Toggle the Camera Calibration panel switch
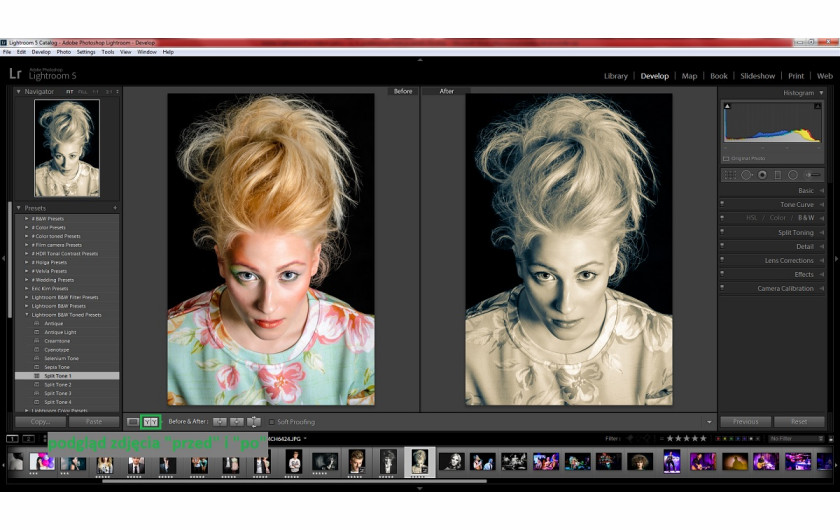This screenshot has height=530, width=840. (722, 288)
